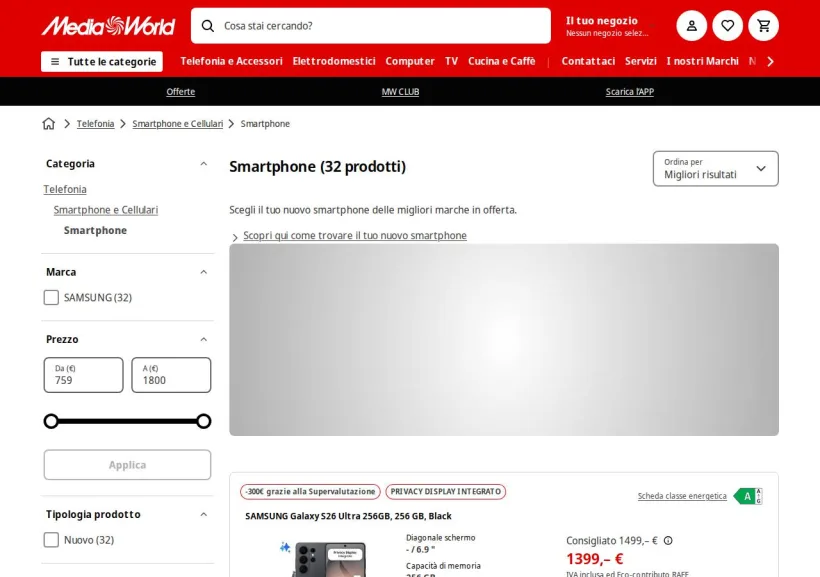The image size is (820, 577).
Task: Tick the SAMSUNG (32) brand checkbox
Action: tap(51, 298)
